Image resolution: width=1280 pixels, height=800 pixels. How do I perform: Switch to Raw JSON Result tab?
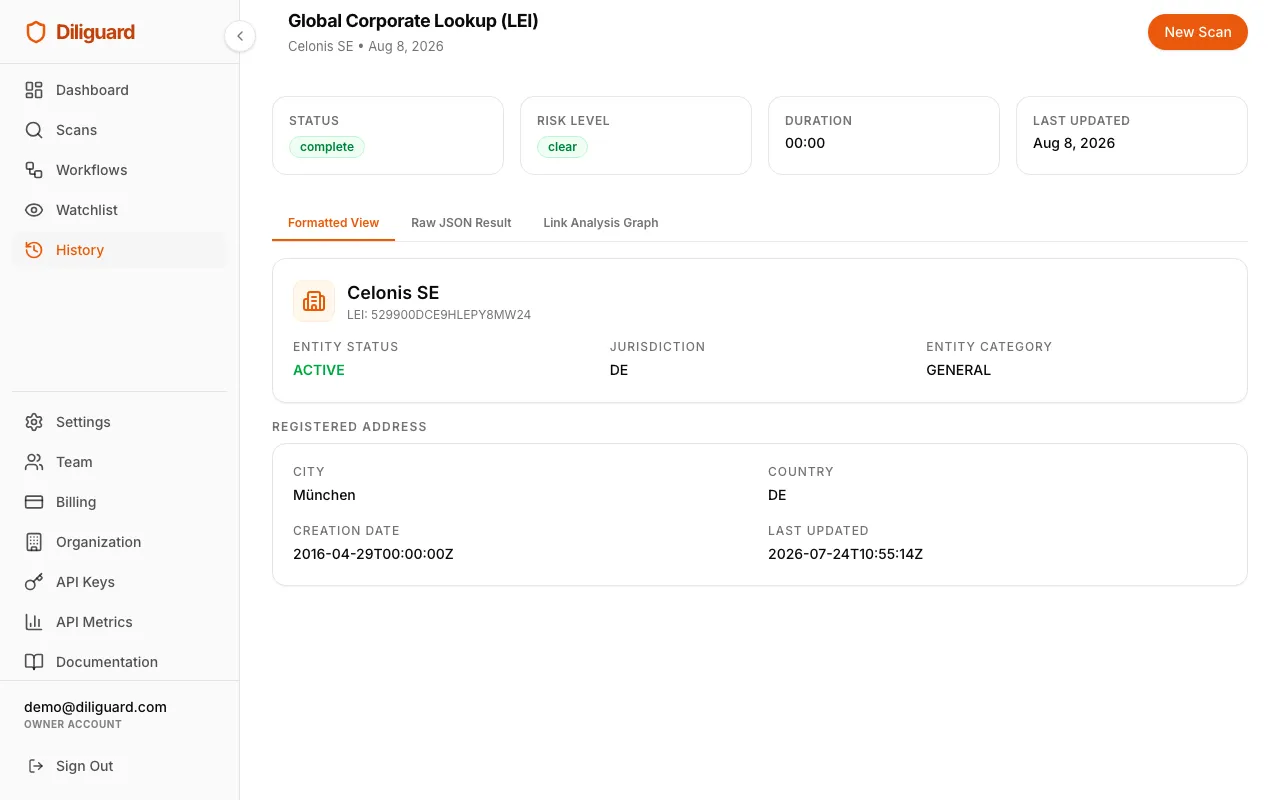pos(461,223)
